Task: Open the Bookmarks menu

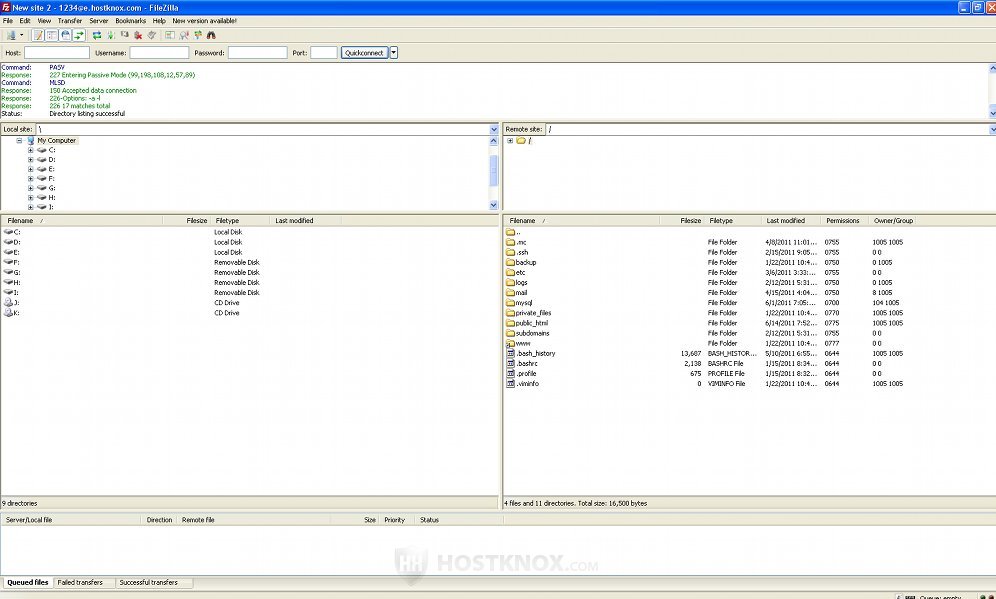Action: click(130, 21)
